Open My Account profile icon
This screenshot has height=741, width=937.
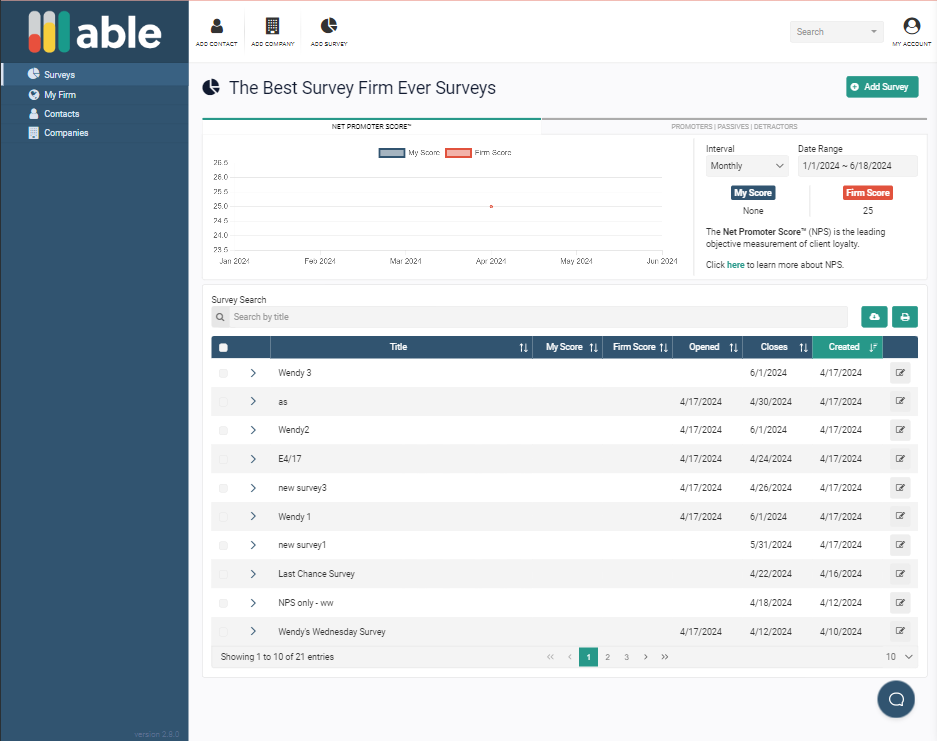point(911,27)
